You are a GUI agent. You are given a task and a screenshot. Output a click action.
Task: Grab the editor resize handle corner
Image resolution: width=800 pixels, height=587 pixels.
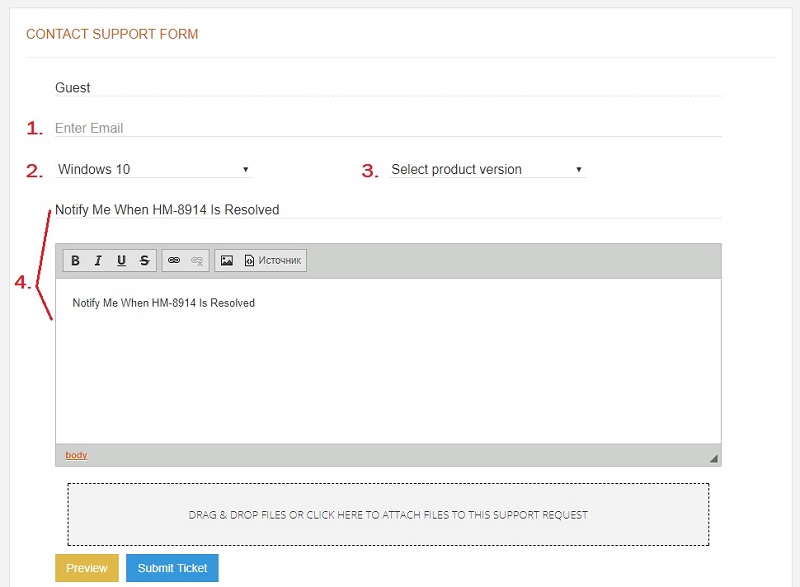click(714, 458)
